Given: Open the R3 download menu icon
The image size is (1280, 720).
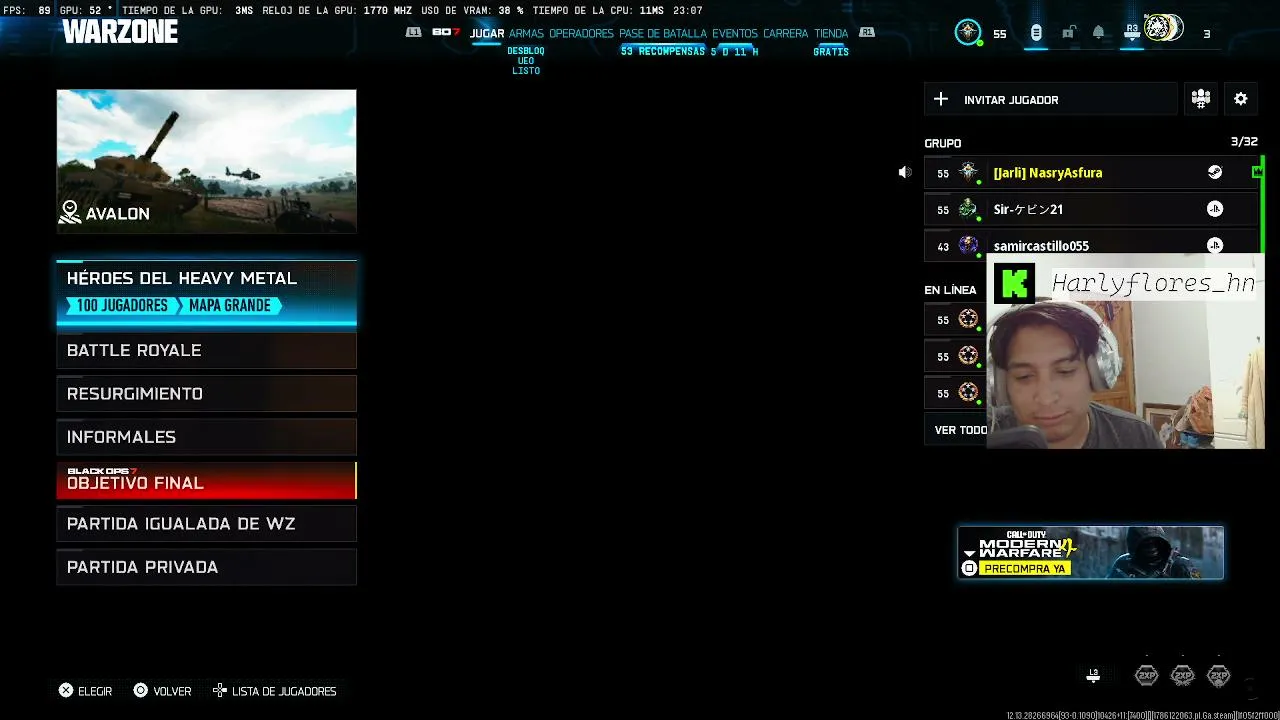Looking at the screenshot, I should [x=1132, y=33].
